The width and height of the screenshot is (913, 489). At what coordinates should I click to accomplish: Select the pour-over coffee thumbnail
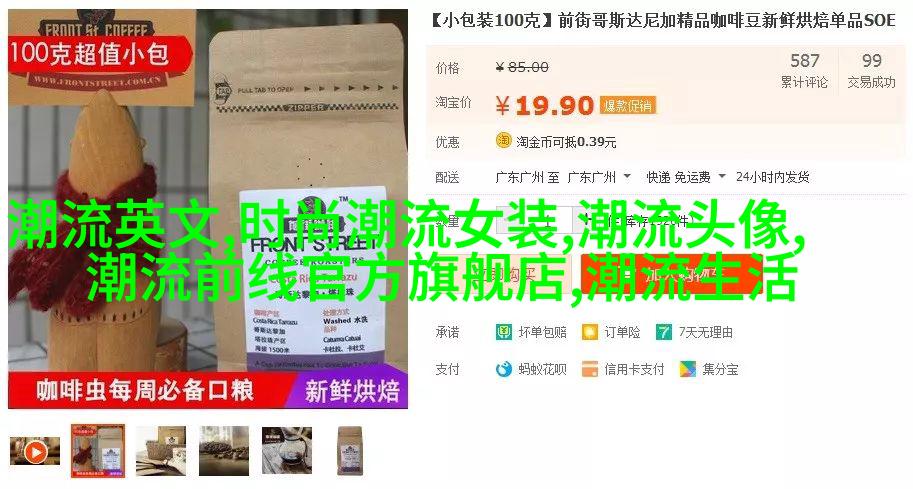[286, 451]
